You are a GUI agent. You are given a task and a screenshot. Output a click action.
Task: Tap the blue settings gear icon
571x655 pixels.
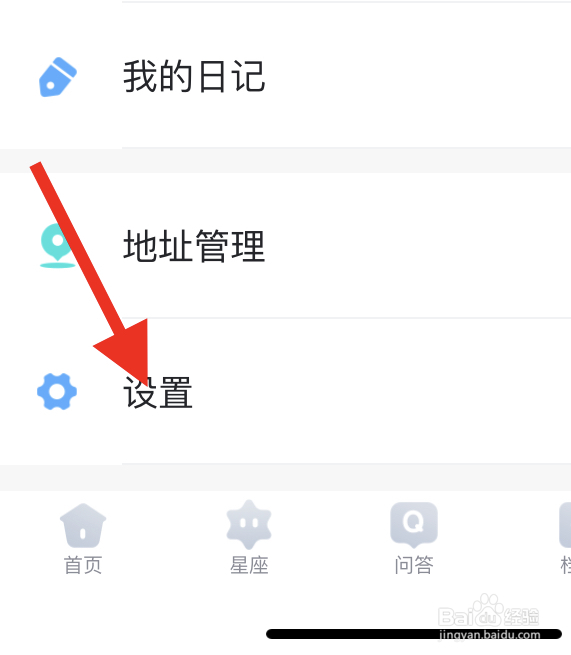click(x=57, y=391)
